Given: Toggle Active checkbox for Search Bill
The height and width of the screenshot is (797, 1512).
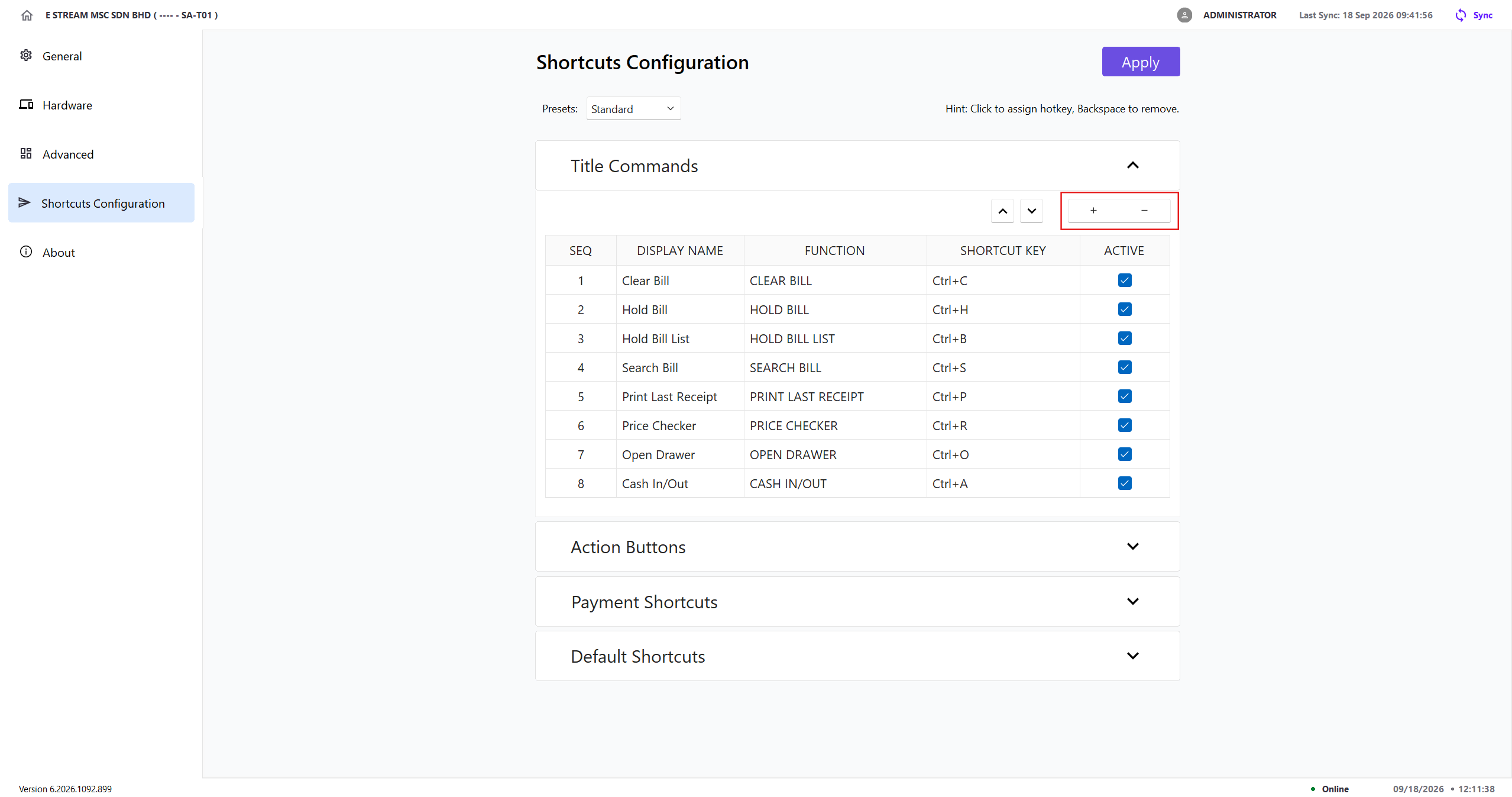Looking at the screenshot, I should [x=1124, y=367].
